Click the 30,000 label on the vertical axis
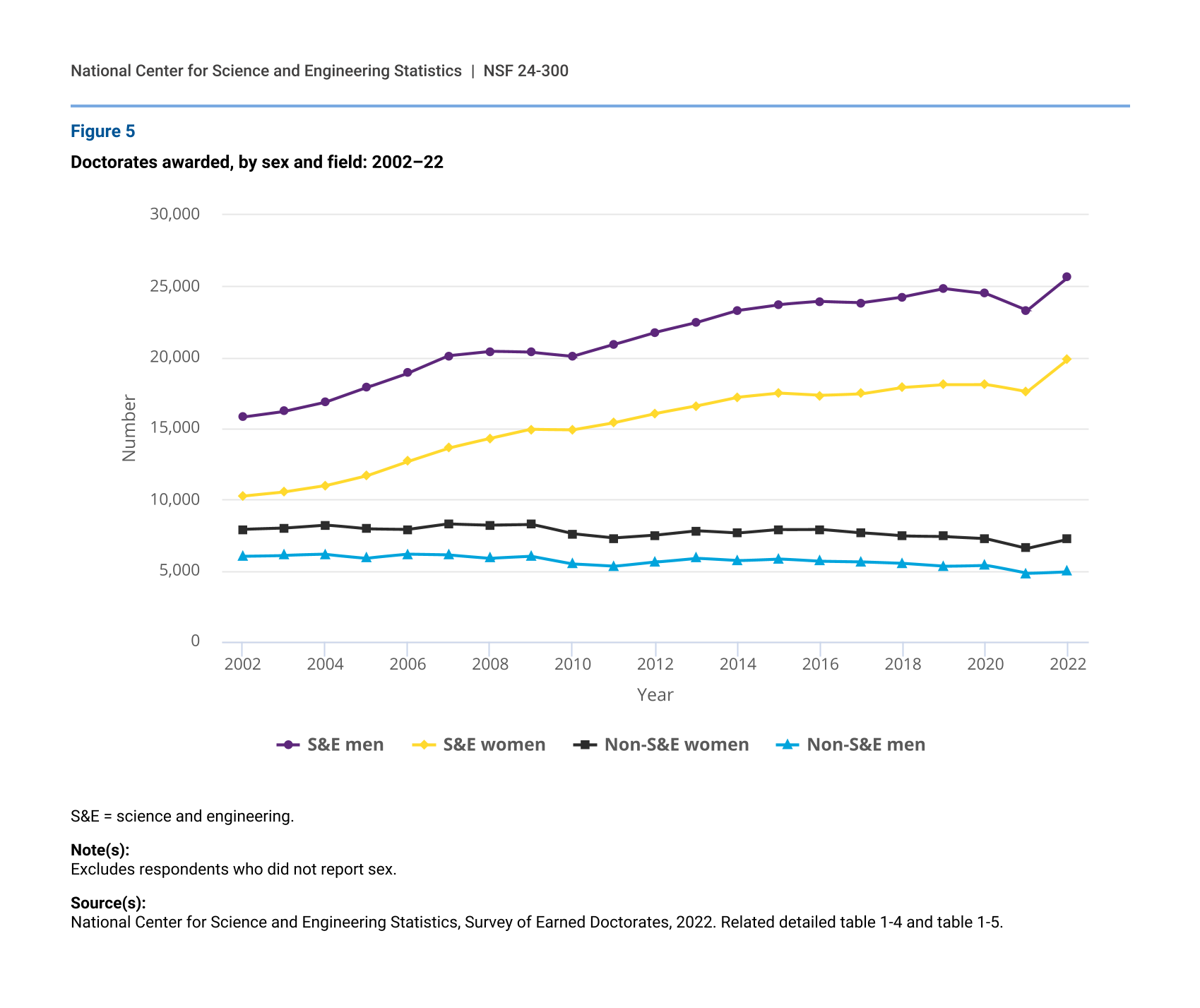Image resolution: width=1200 pixels, height=1008 pixels. (174, 214)
